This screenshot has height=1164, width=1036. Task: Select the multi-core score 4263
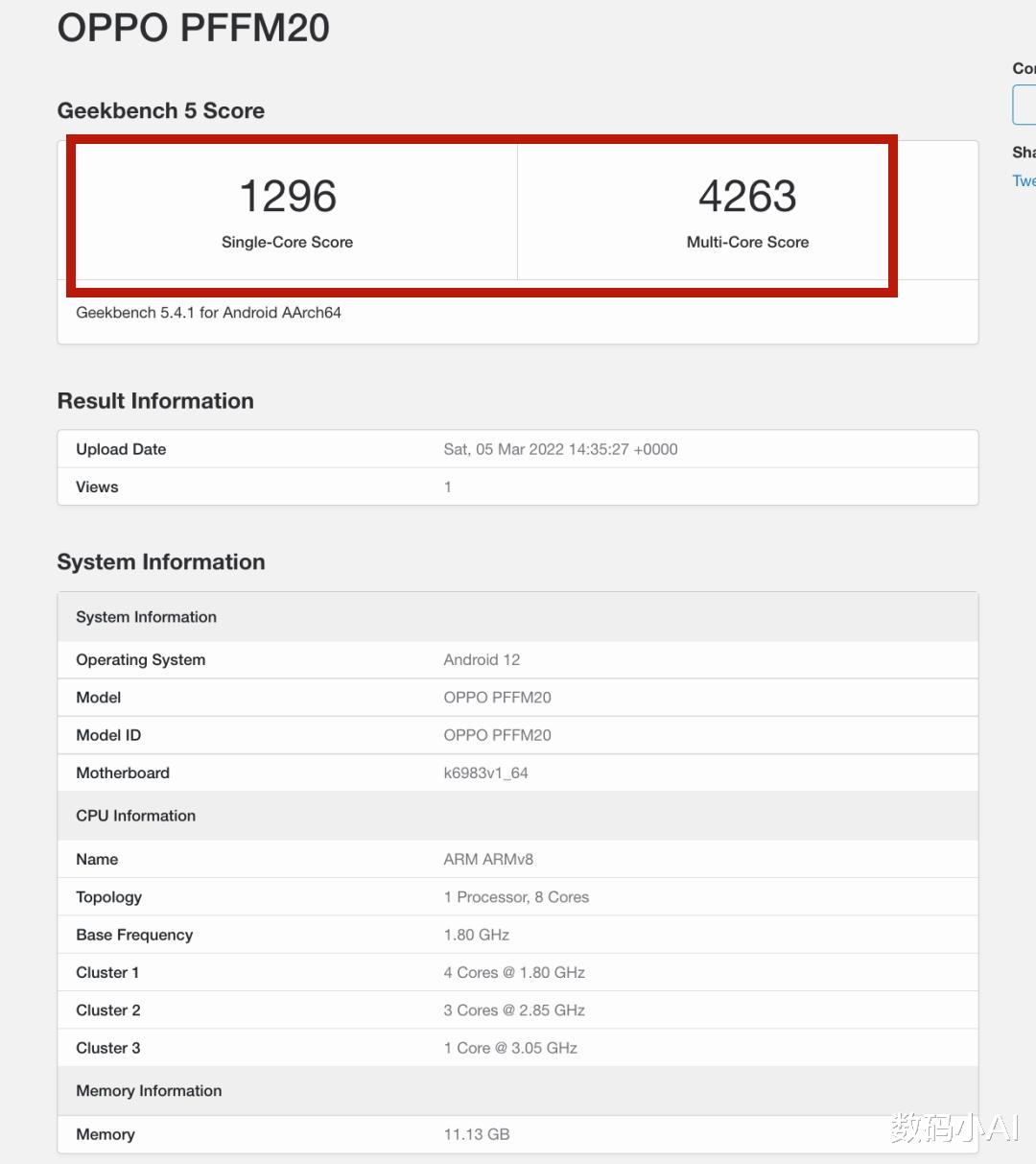click(x=747, y=197)
